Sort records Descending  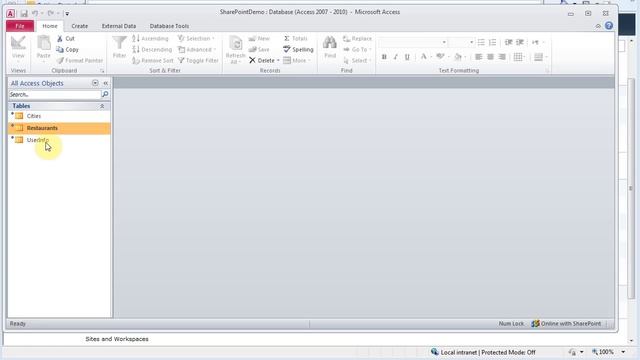click(152, 49)
